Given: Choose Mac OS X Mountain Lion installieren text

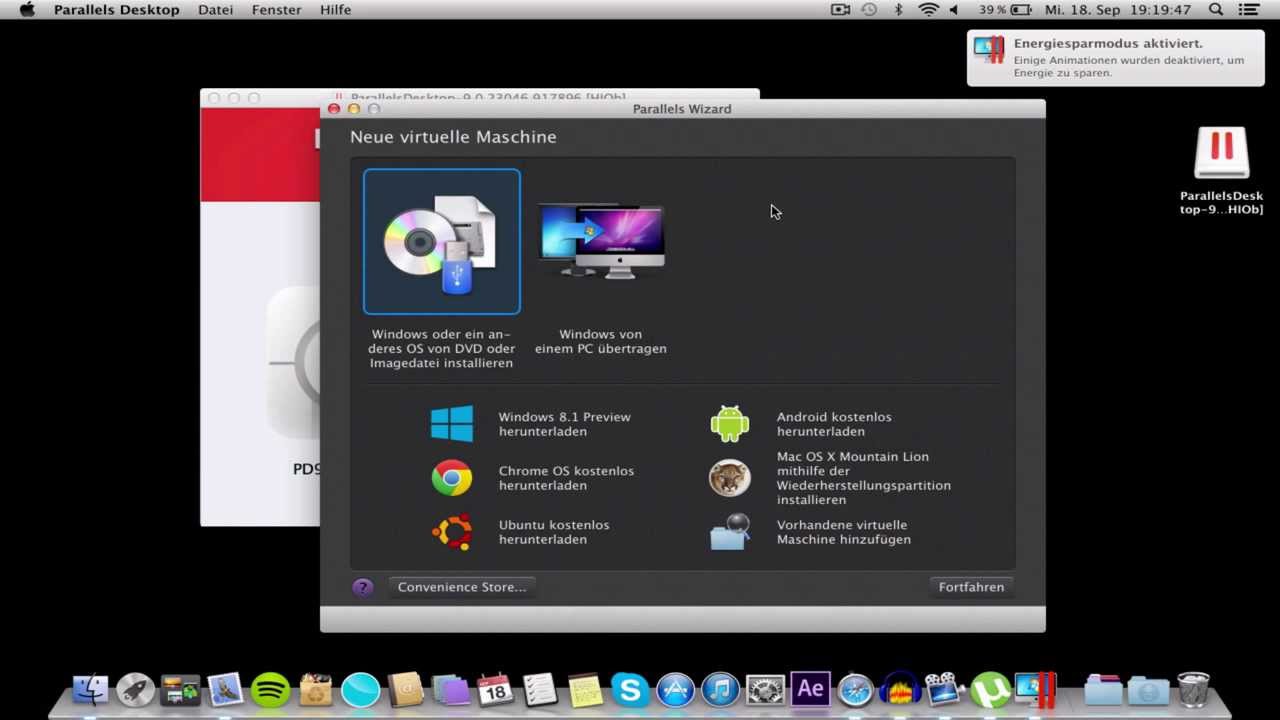Looking at the screenshot, I should (864, 478).
